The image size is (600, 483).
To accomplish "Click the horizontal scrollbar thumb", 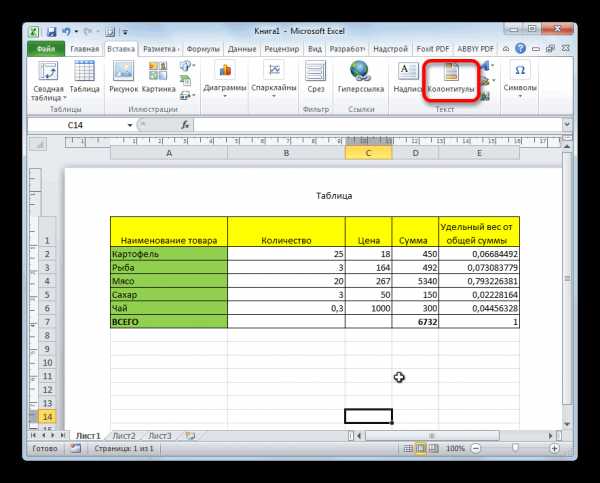I will [432, 436].
